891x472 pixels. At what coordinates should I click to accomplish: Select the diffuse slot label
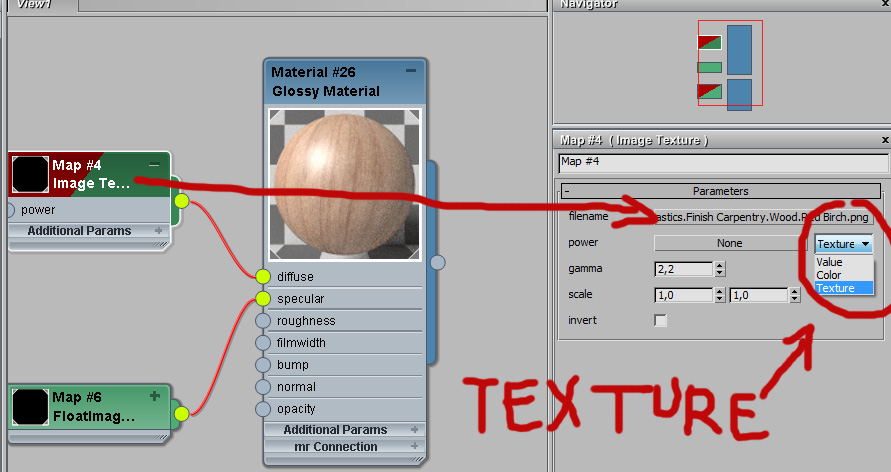pos(295,277)
